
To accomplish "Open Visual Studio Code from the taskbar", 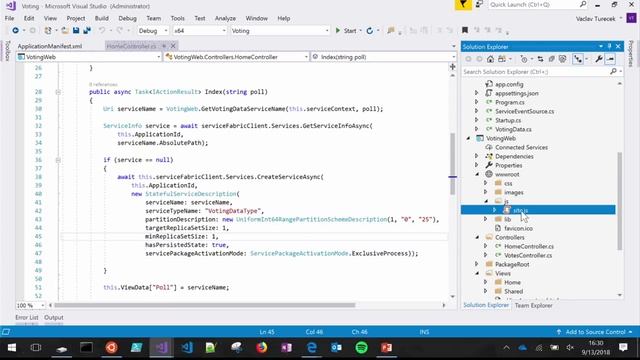I will click(187, 347).
